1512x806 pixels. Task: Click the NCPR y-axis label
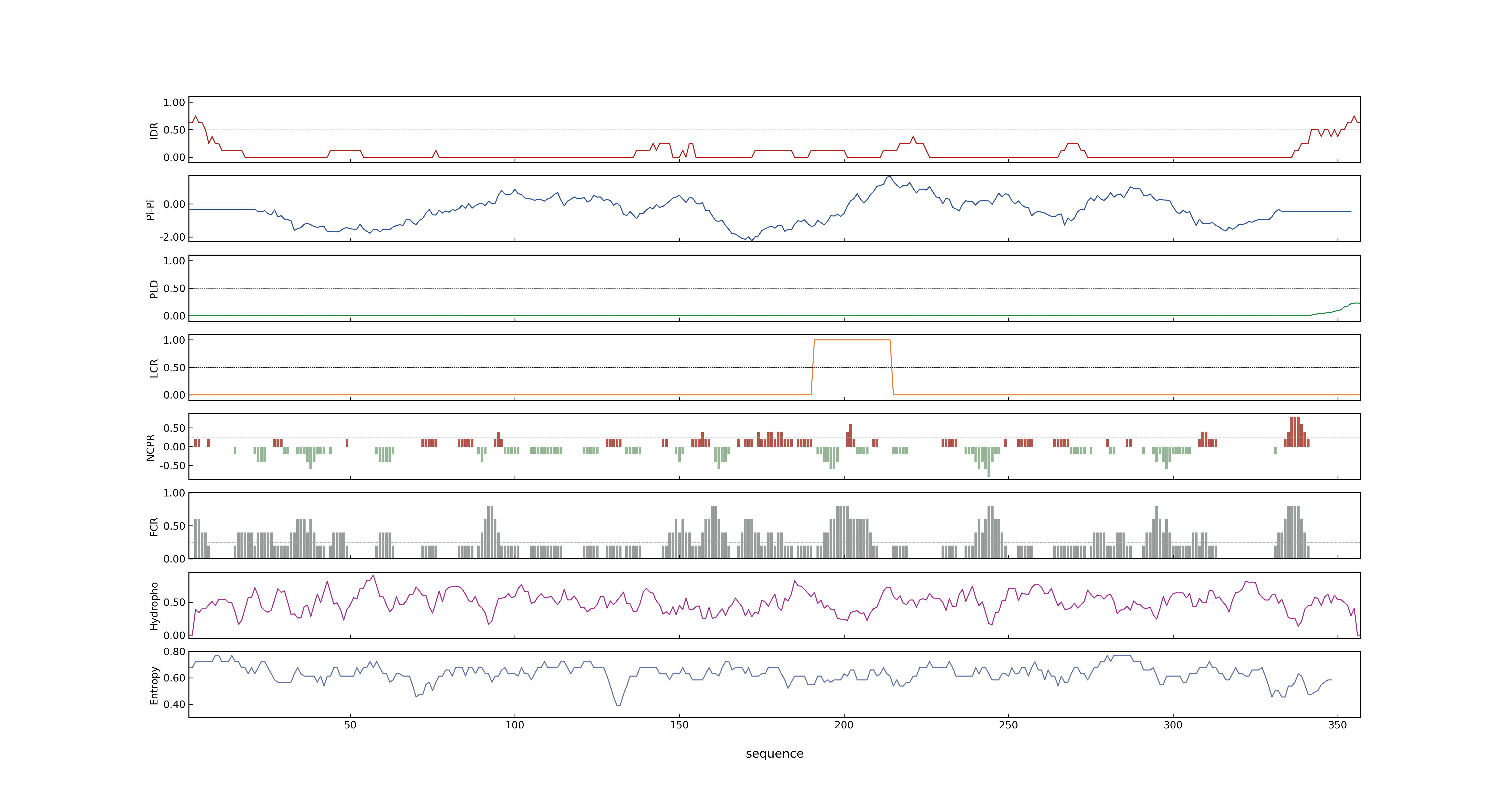point(150,448)
